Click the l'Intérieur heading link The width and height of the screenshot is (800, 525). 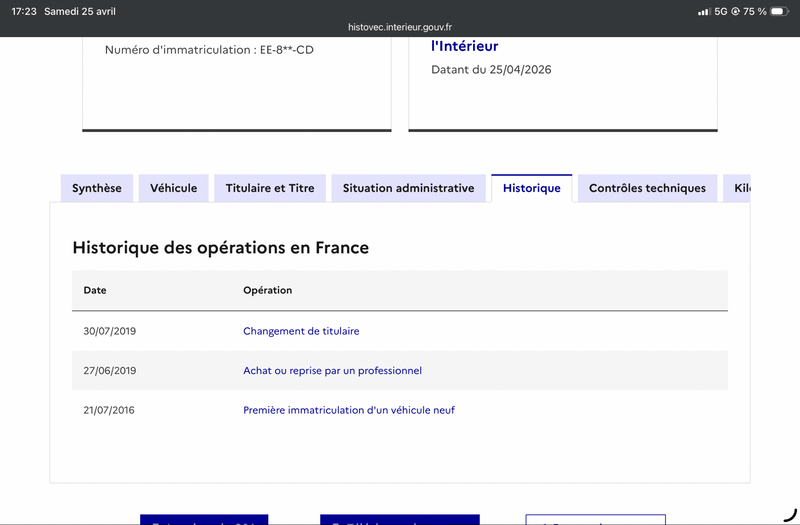pos(465,46)
